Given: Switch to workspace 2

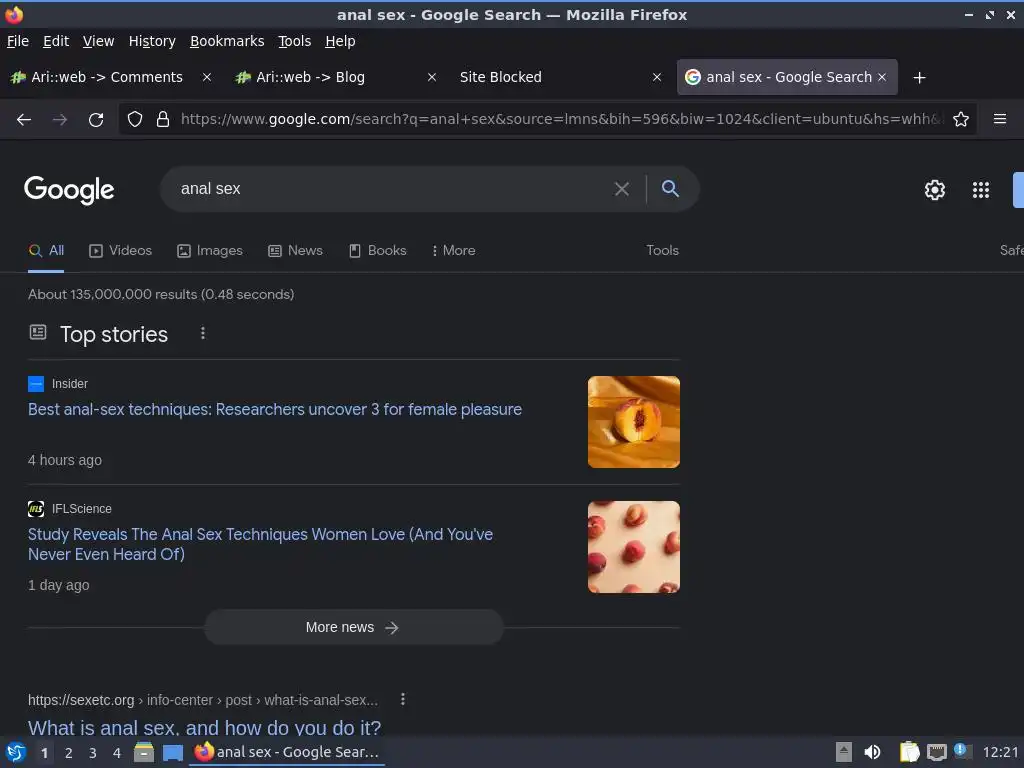Looking at the screenshot, I should (69, 753).
